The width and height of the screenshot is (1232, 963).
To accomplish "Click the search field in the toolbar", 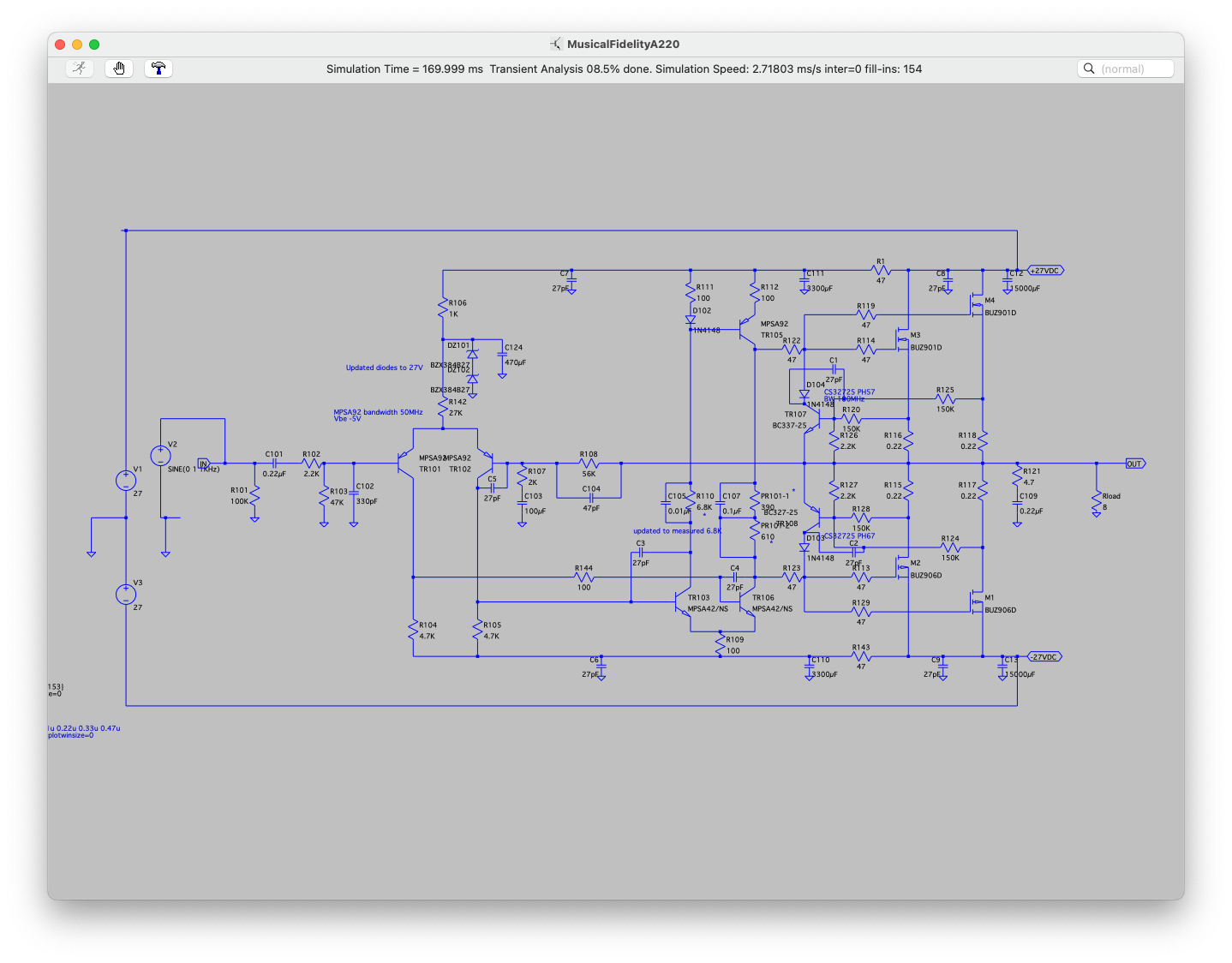I will click(x=1125, y=69).
